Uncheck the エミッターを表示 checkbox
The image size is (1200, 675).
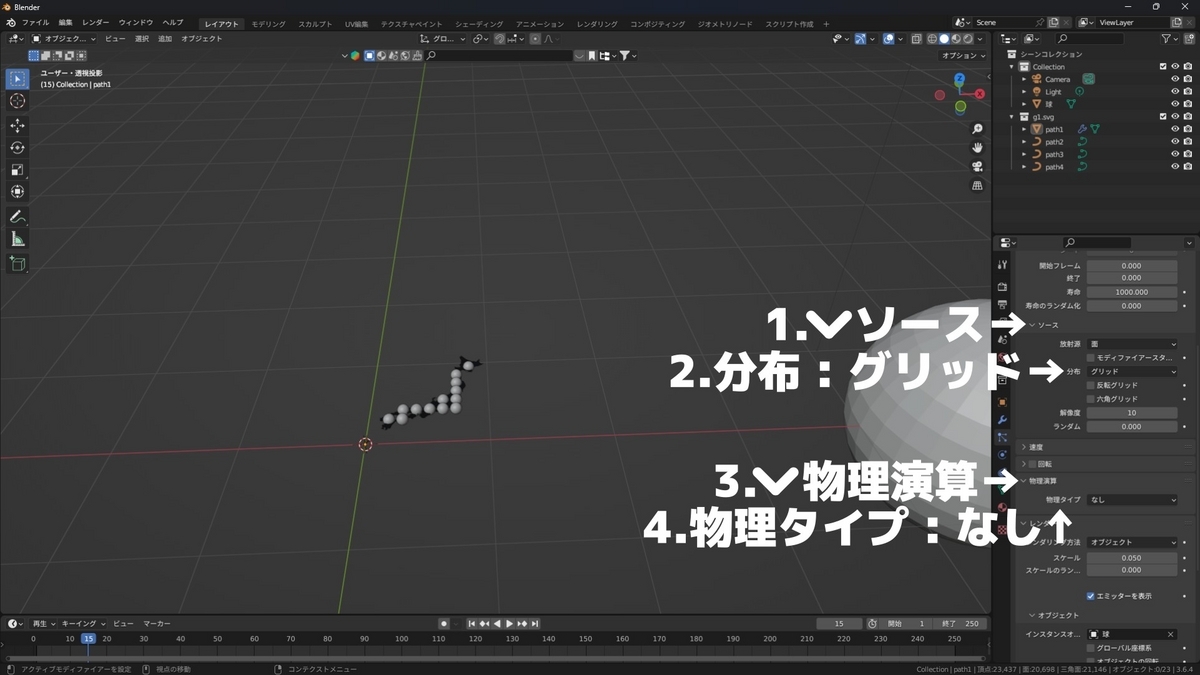(x=1091, y=595)
